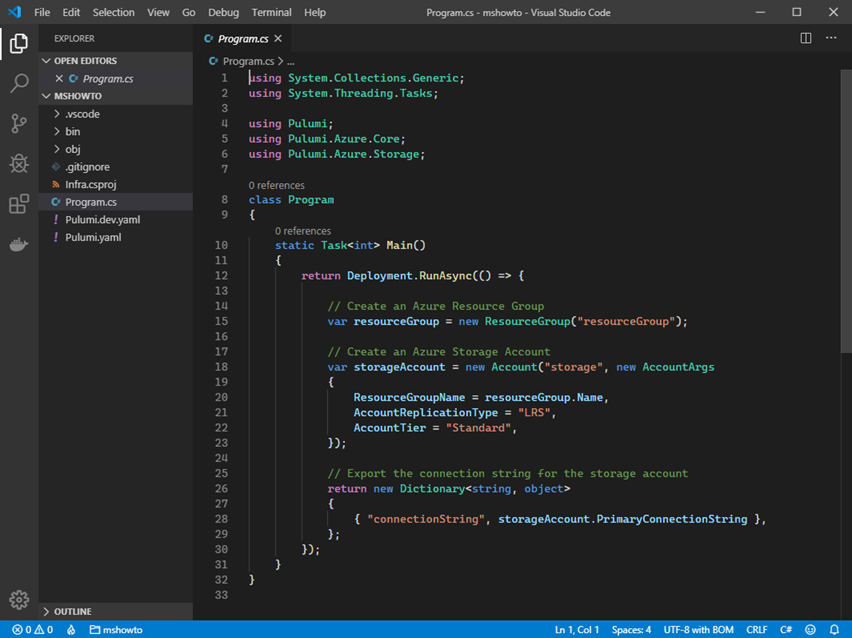Open the Terminal menu
The height and width of the screenshot is (638, 852).
point(271,12)
